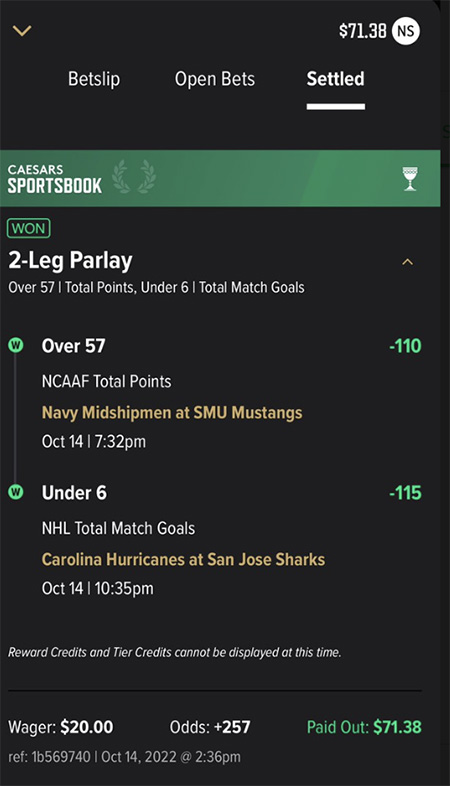This screenshot has width=450, height=786.
Task: Select the 2-Leg Parlay heading
Action: click(x=70, y=260)
